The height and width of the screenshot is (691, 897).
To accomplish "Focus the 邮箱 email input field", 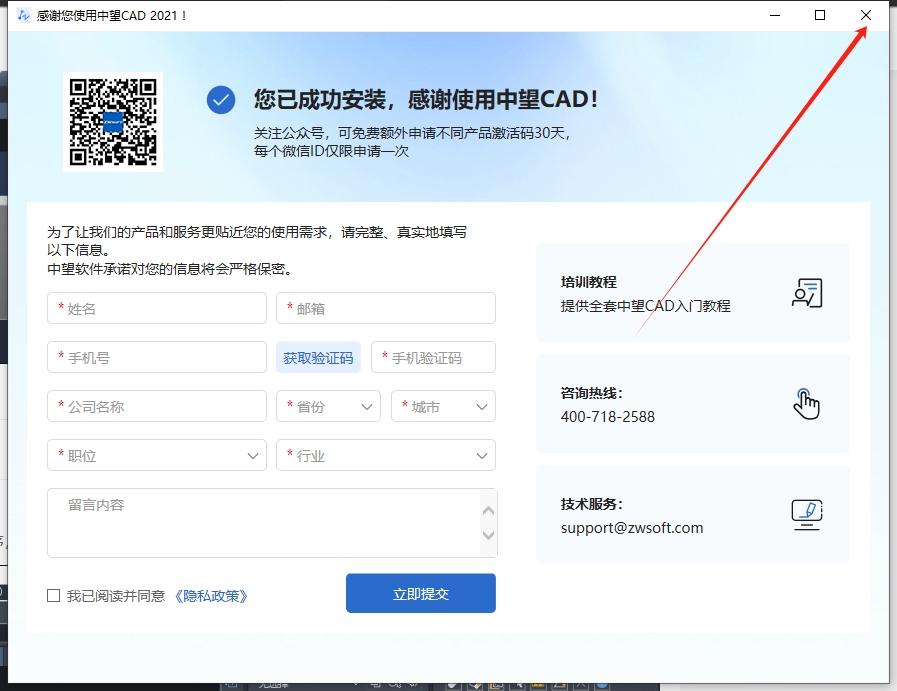I will [385, 308].
